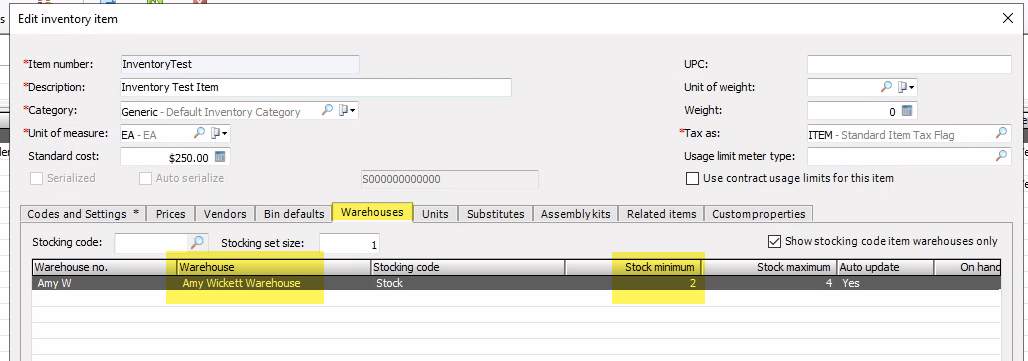This screenshot has width=1028, height=361.
Task: Click the serial number mask field
Action: (x=450, y=180)
